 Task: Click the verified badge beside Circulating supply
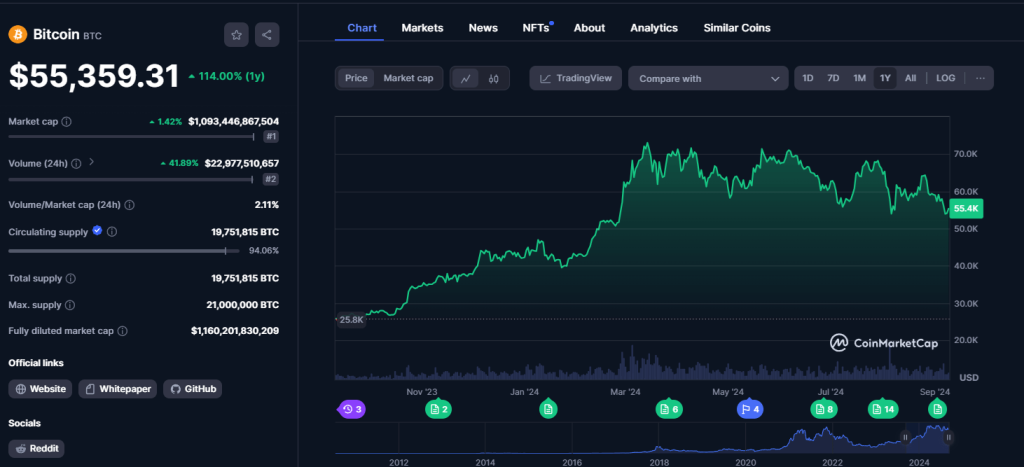point(97,231)
